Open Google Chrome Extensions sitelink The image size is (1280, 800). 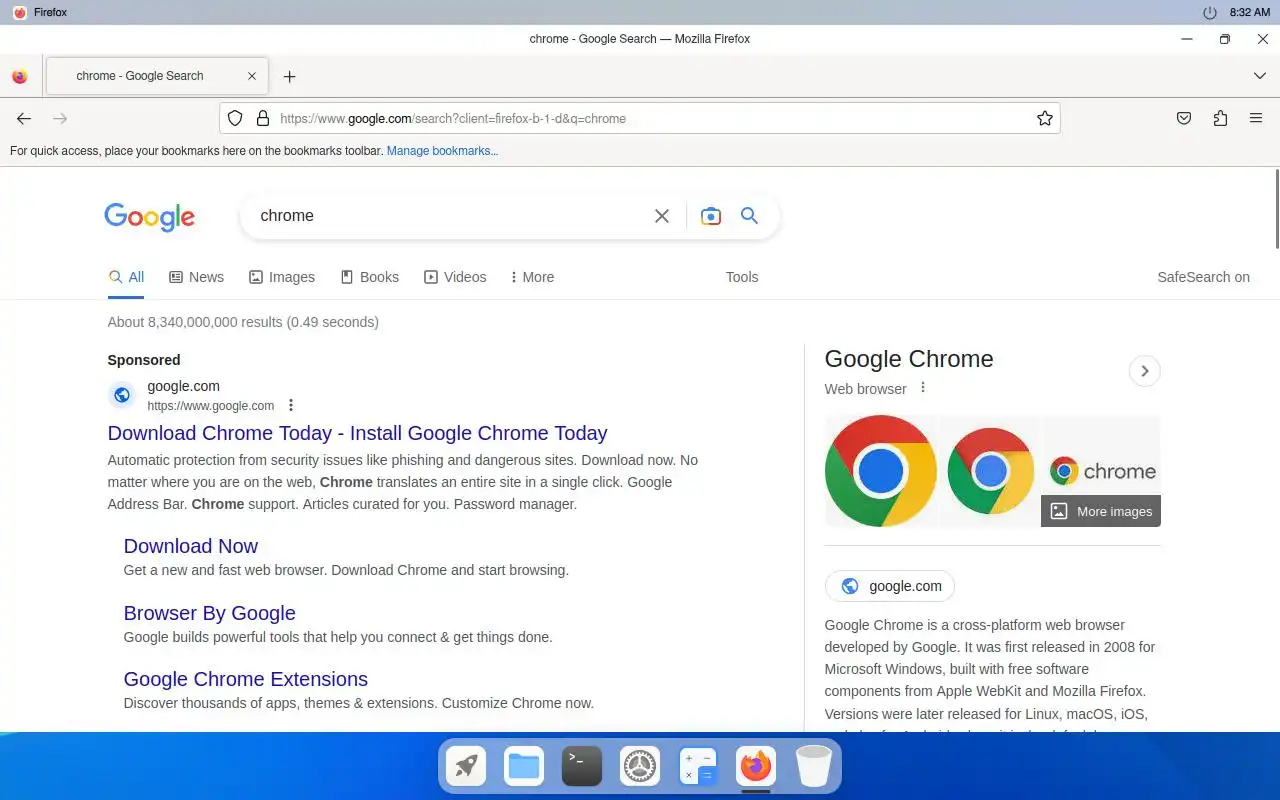pos(245,679)
